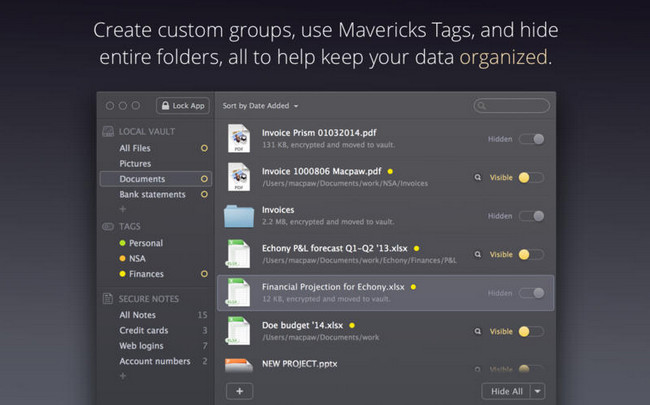The height and width of the screenshot is (405, 650).
Task: Toggle visibility of Invoice Prism 01032014.pdf
Action: pos(532,139)
